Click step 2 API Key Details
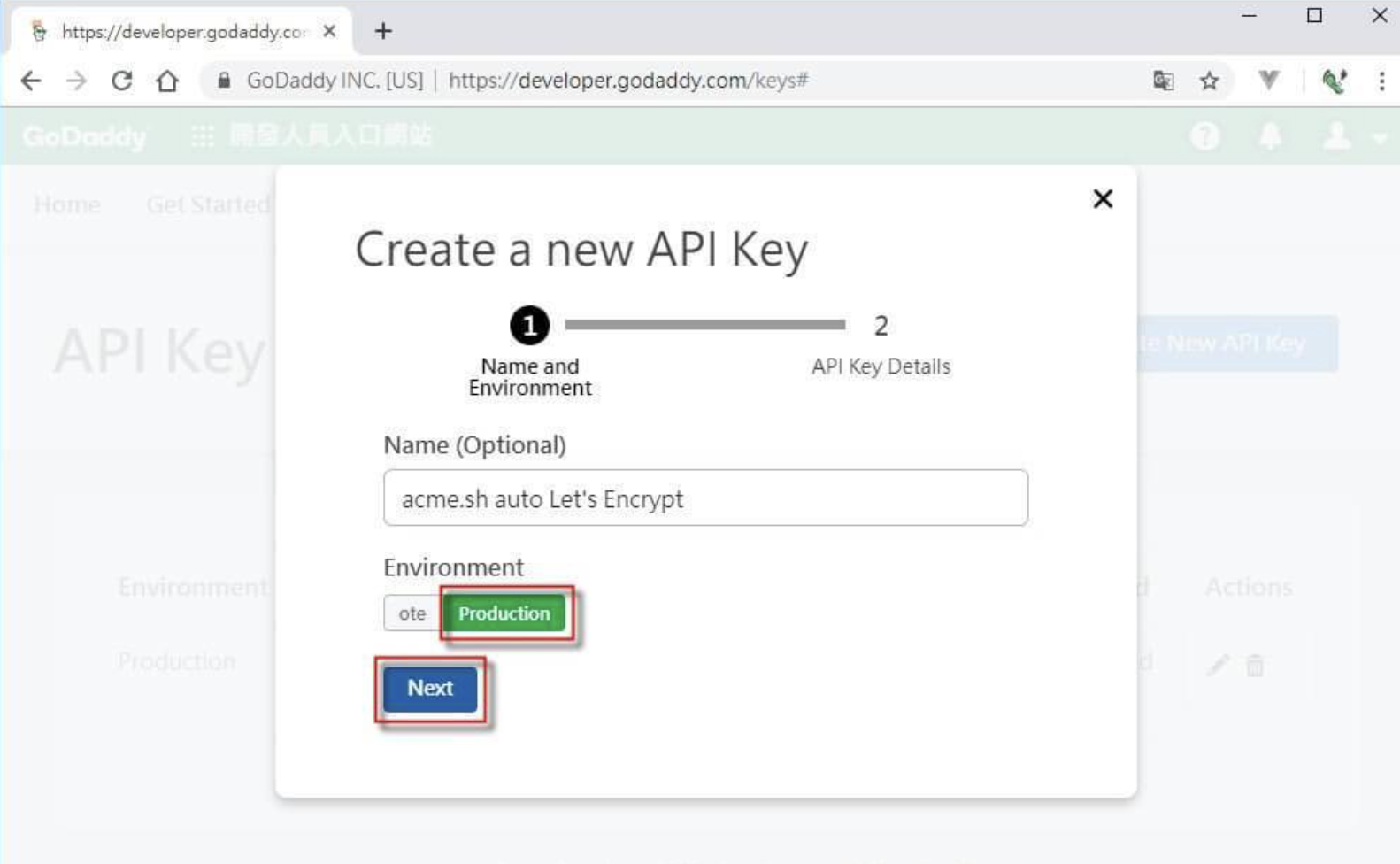This screenshot has width=1400, height=864. click(x=881, y=345)
